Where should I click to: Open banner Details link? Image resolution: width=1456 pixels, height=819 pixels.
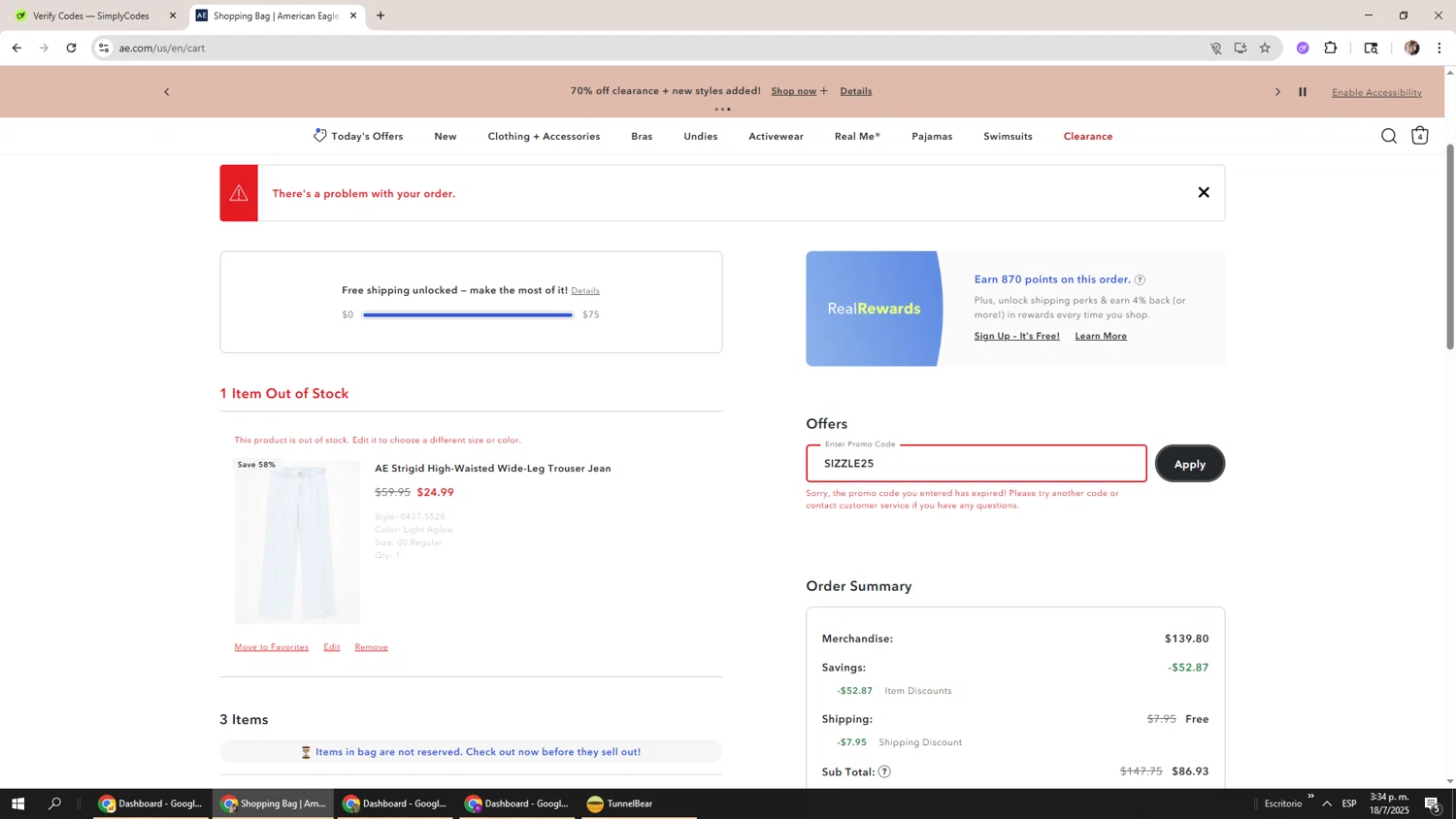click(x=856, y=91)
